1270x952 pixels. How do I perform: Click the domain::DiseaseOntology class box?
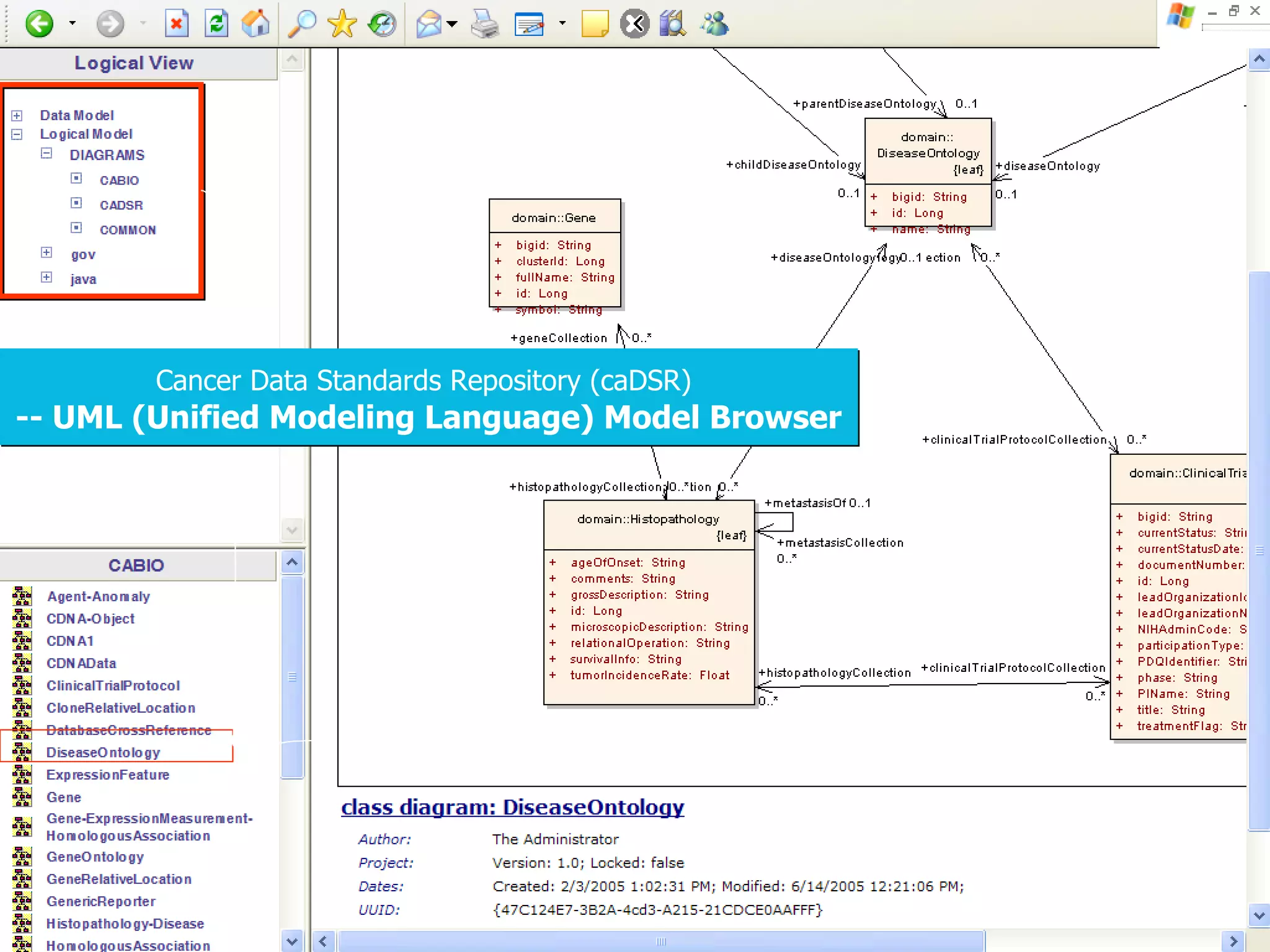tap(928, 172)
